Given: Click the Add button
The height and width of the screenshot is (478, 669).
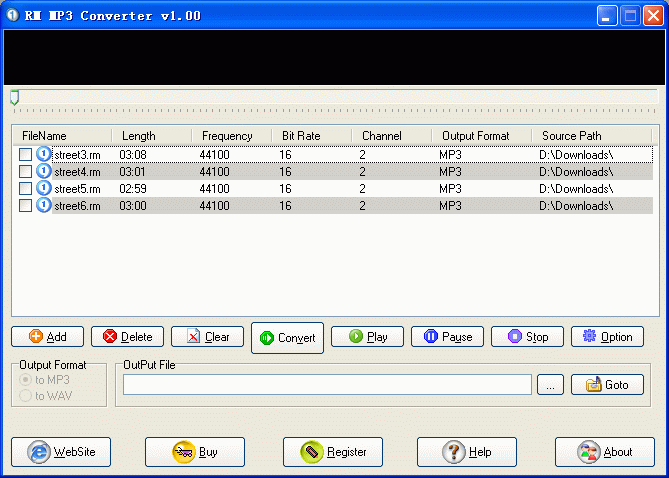Looking at the screenshot, I should tap(47, 337).
